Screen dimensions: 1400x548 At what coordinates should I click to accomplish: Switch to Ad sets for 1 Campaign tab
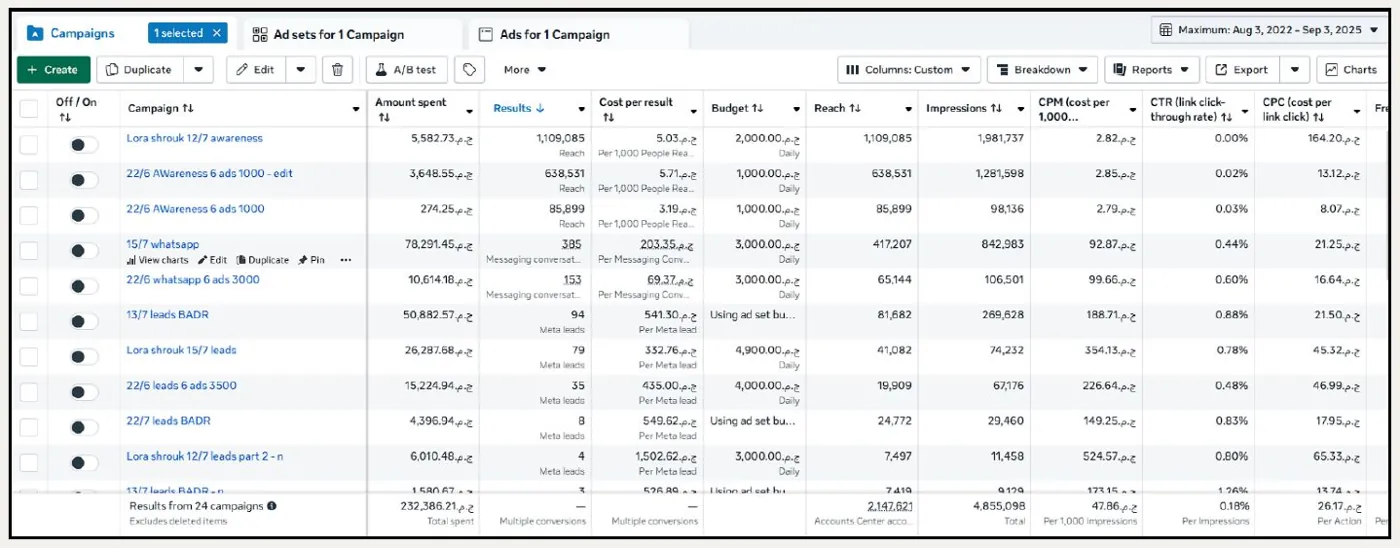pos(352,34)
